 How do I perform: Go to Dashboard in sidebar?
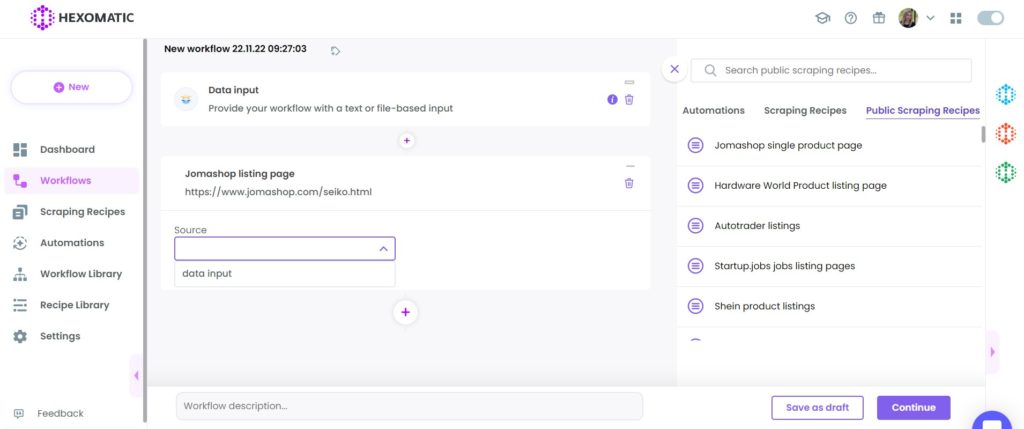pos(67,150)
